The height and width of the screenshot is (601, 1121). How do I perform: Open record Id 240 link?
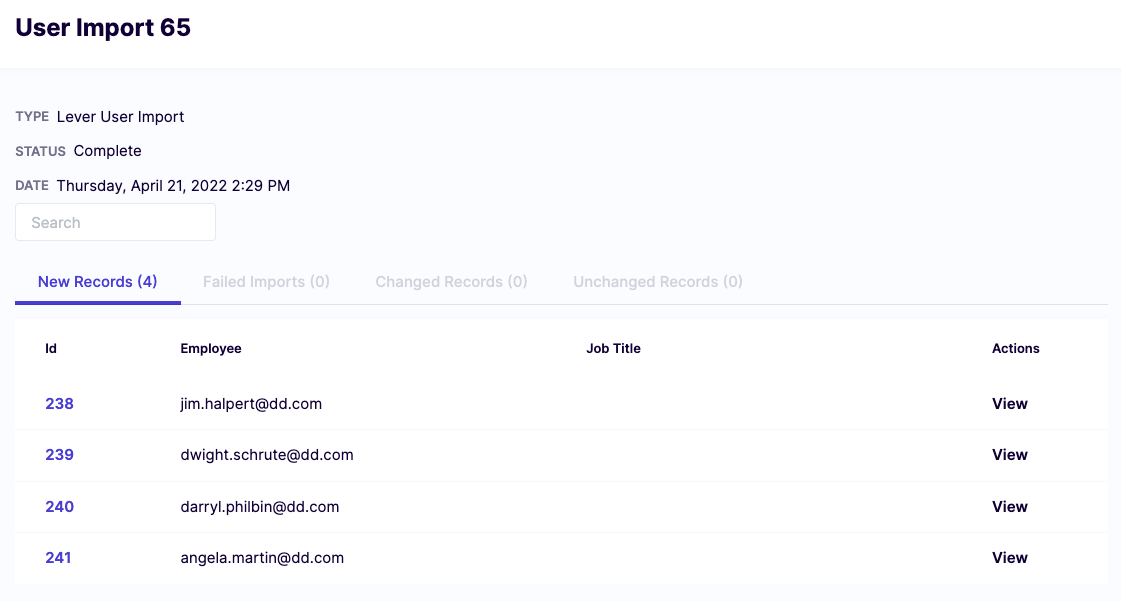59,507
